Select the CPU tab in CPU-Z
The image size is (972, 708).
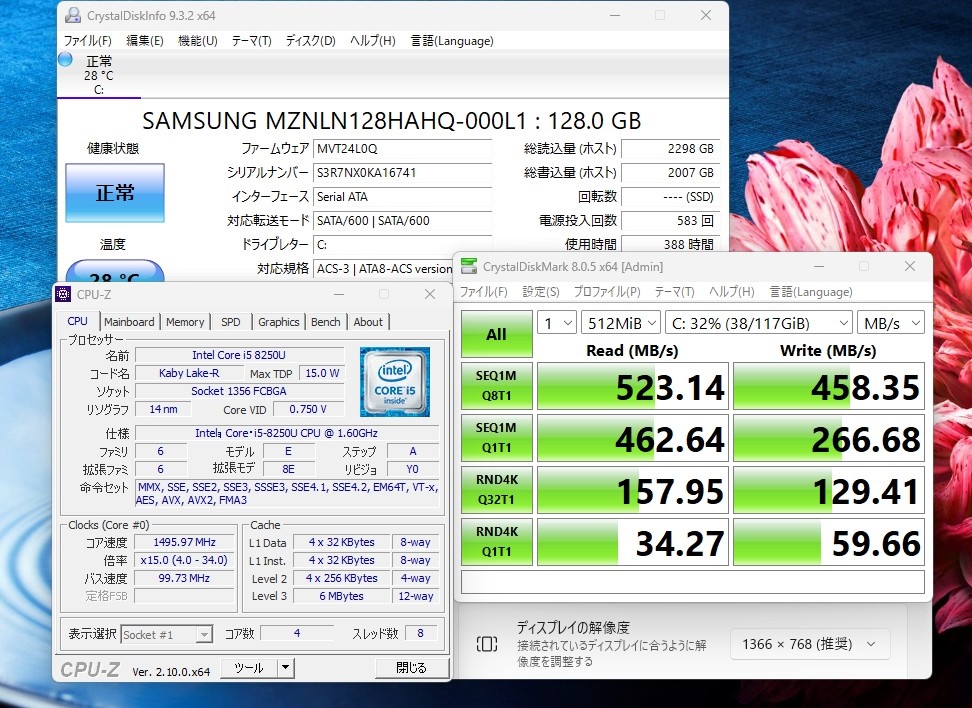[x=77, y=321]
